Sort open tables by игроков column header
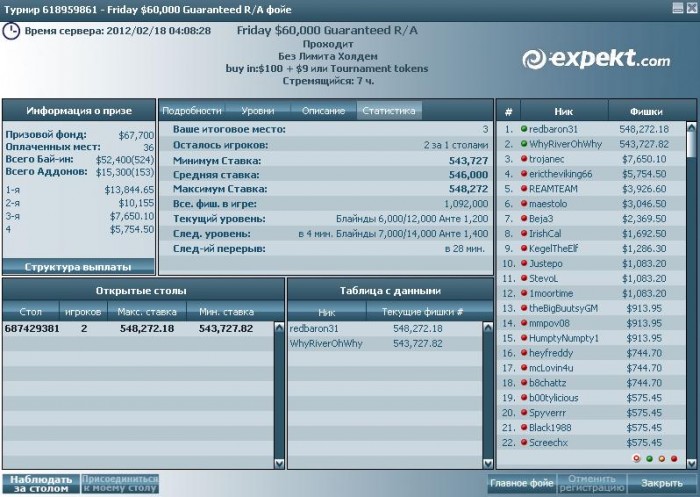Screen dimensions: 700x497 [83, 312]
